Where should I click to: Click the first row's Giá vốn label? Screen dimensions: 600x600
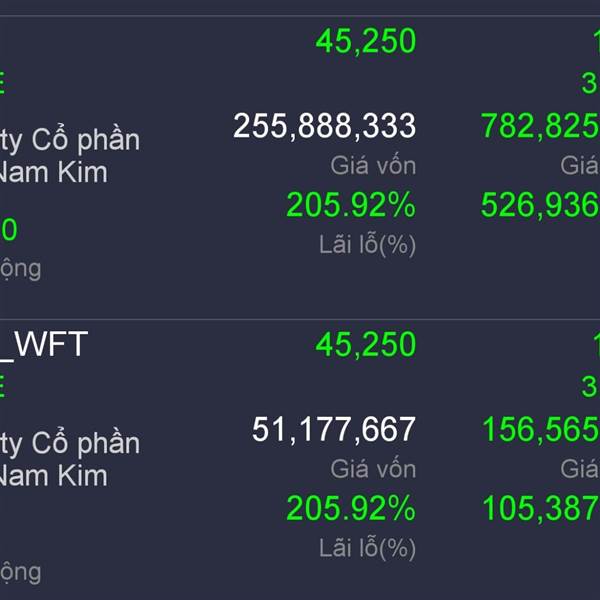coord(373,166)
